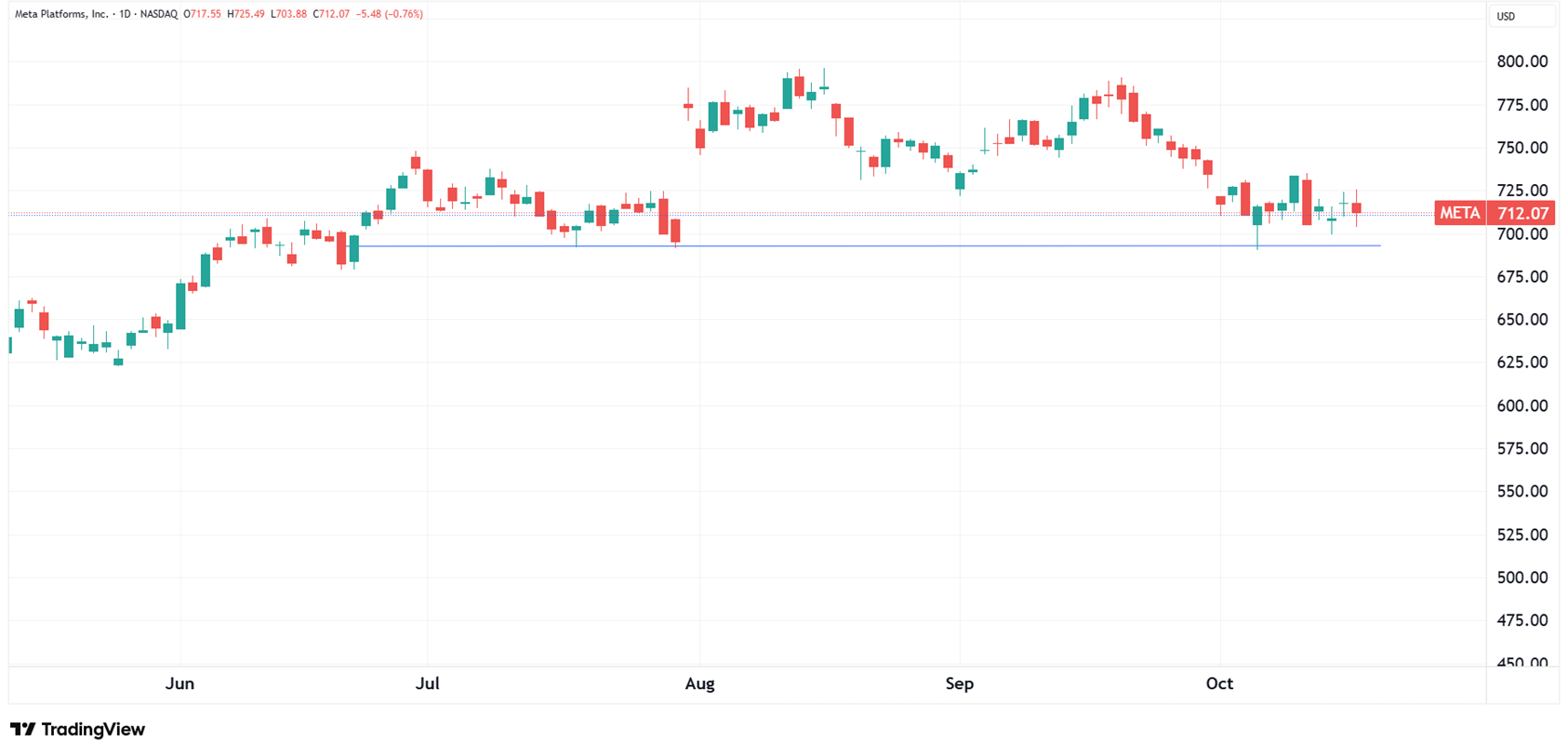Click the 550.00 price axis label
This screenshot has width=1568, height=755.
[1521, 491]
